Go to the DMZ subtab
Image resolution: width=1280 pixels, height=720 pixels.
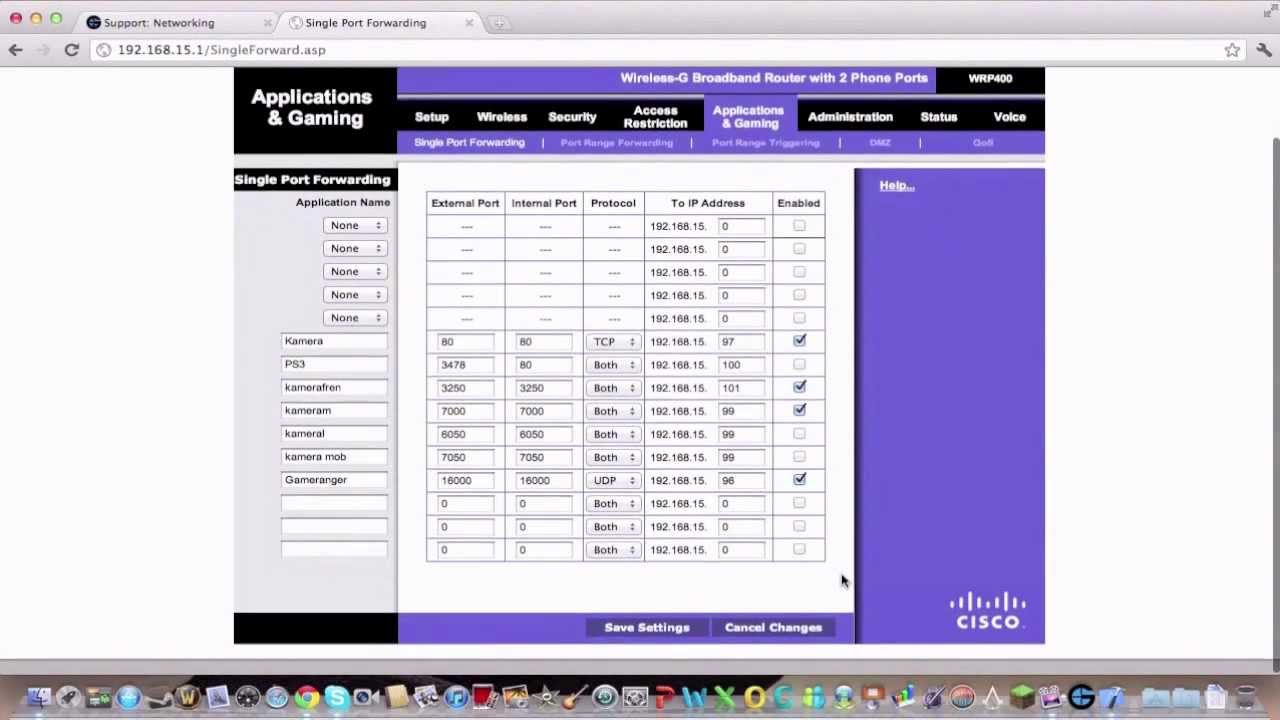click(880, 143)
